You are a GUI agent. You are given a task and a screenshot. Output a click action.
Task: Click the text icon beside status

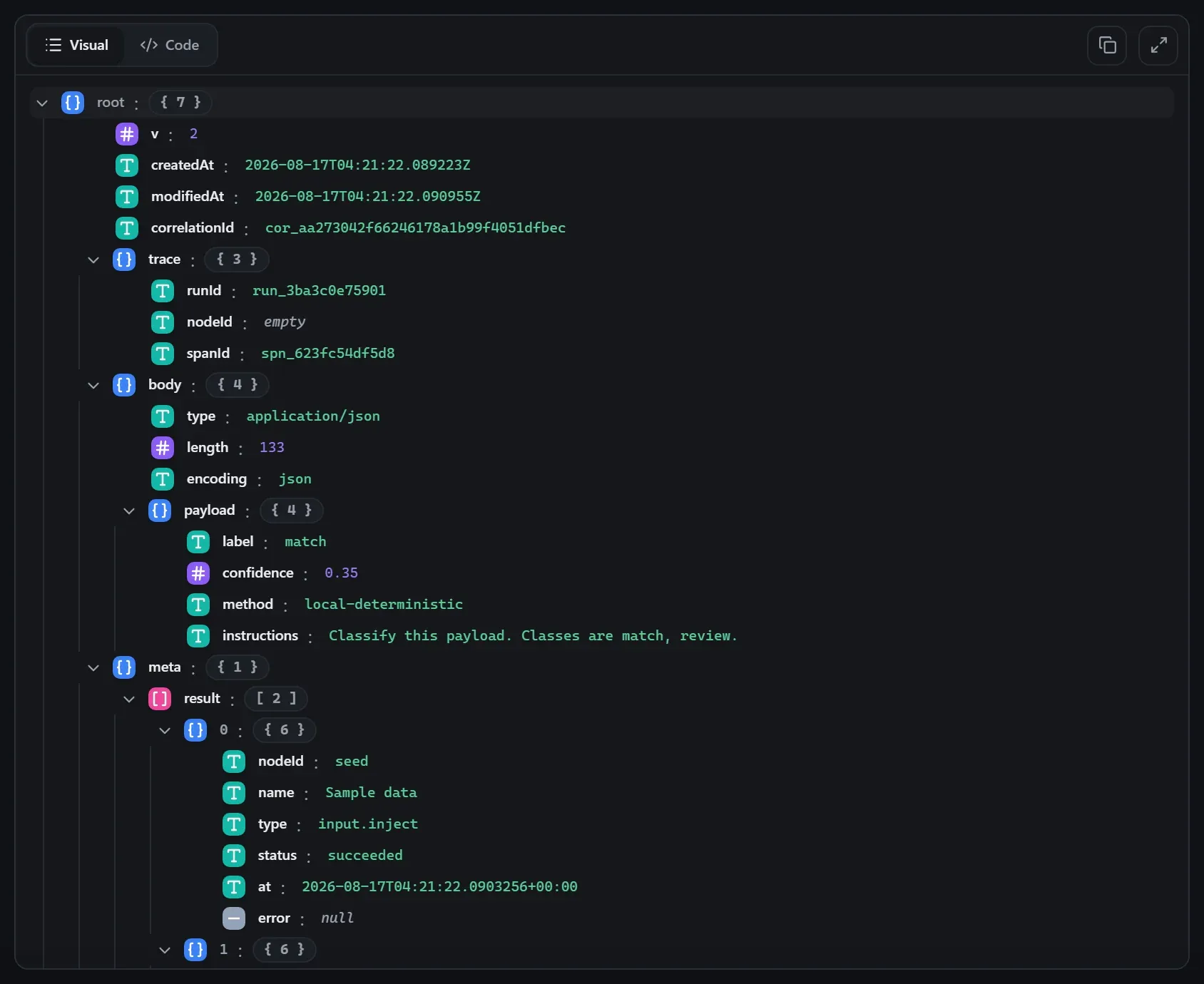click(x=234, y=856)
